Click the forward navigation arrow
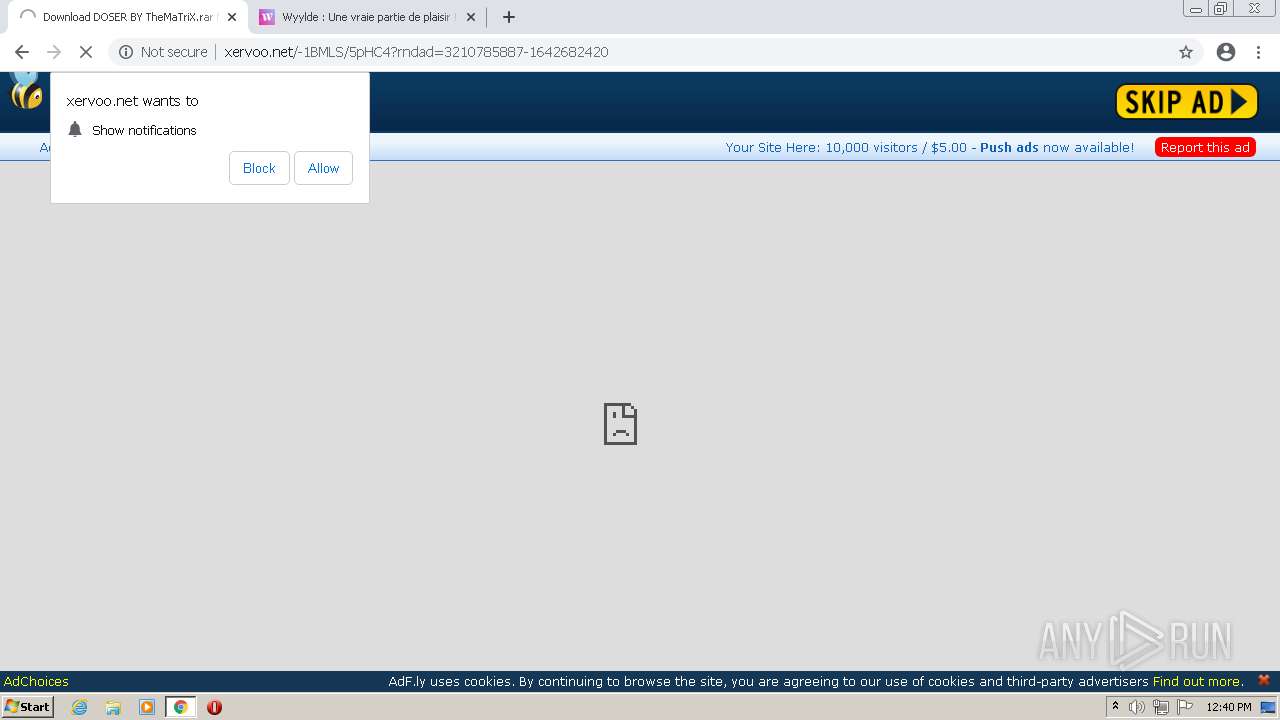Viewport: 1280px width, 720px height. coord(54,52)
